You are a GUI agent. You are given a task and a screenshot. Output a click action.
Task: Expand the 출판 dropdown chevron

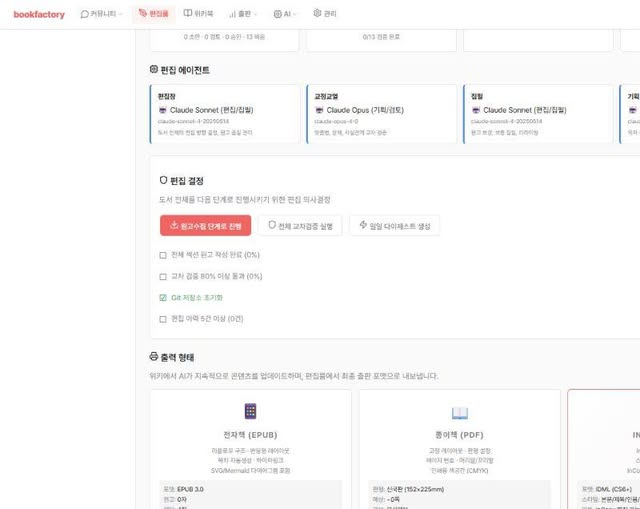point(256,14)
